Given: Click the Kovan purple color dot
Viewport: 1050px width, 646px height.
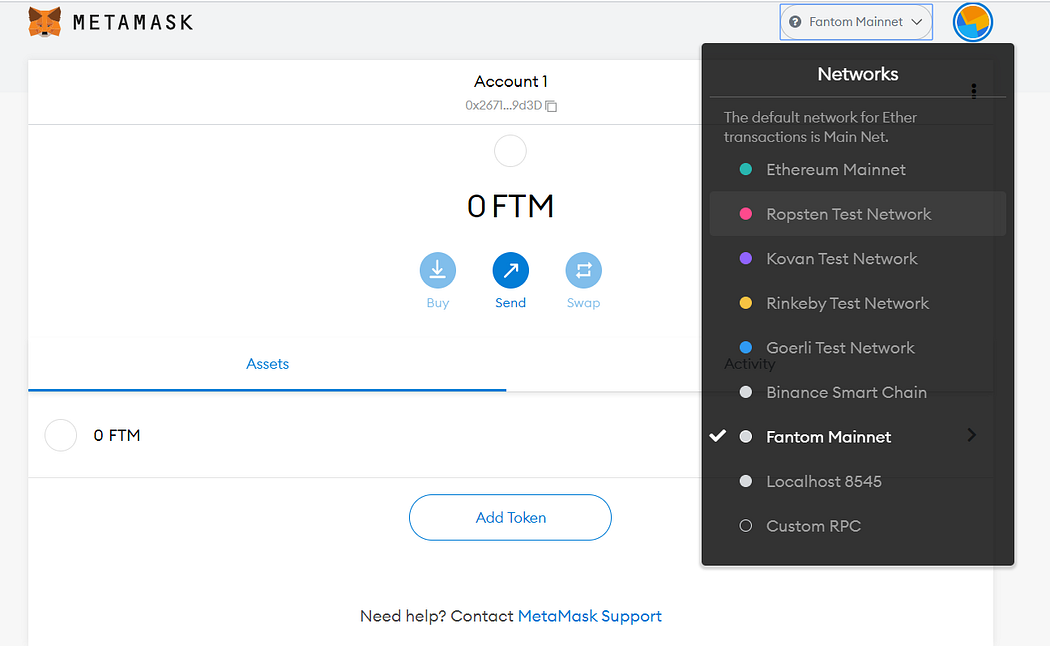Looking at the screenshot, I should click(745, 258).
